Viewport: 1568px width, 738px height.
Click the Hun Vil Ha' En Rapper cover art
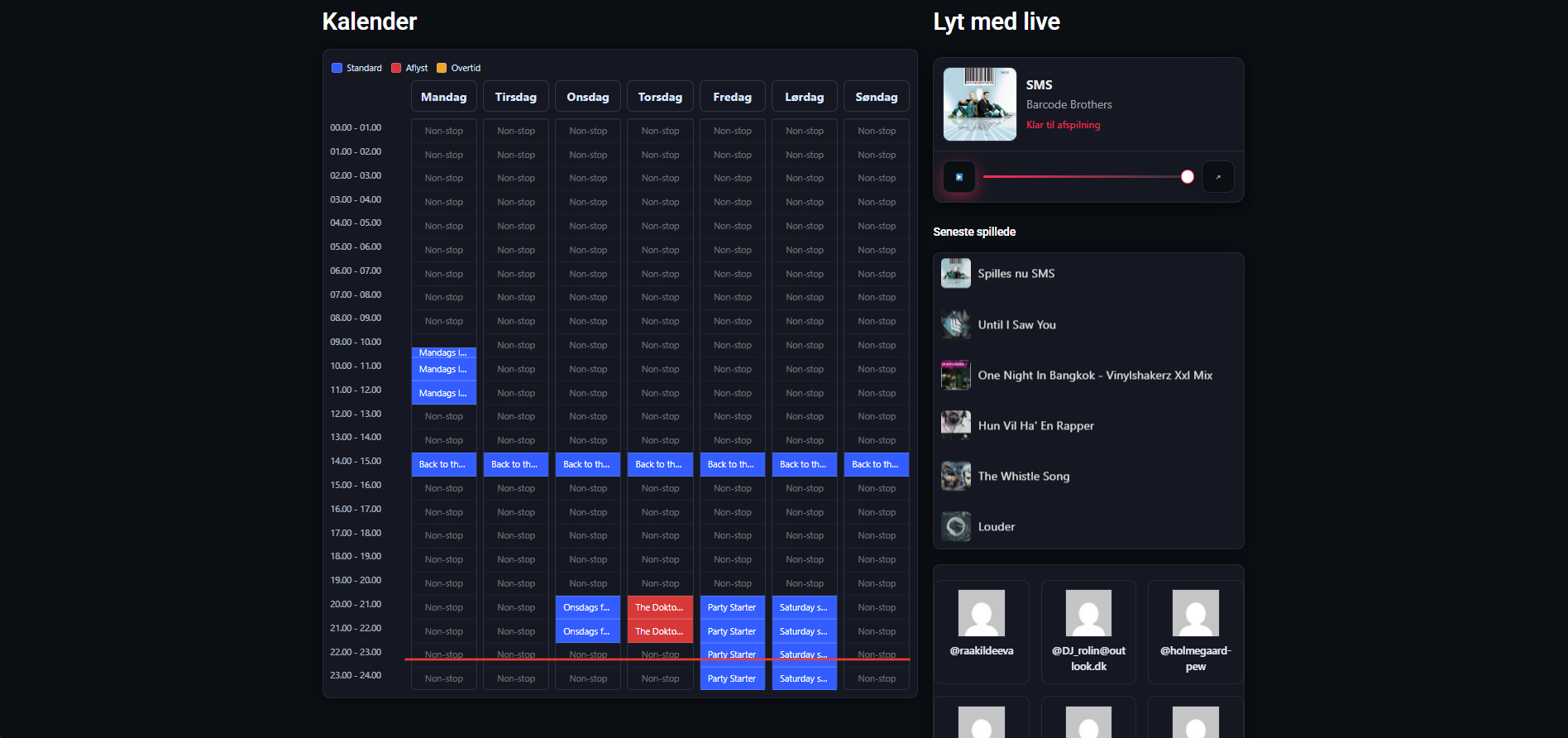point(956,425)
